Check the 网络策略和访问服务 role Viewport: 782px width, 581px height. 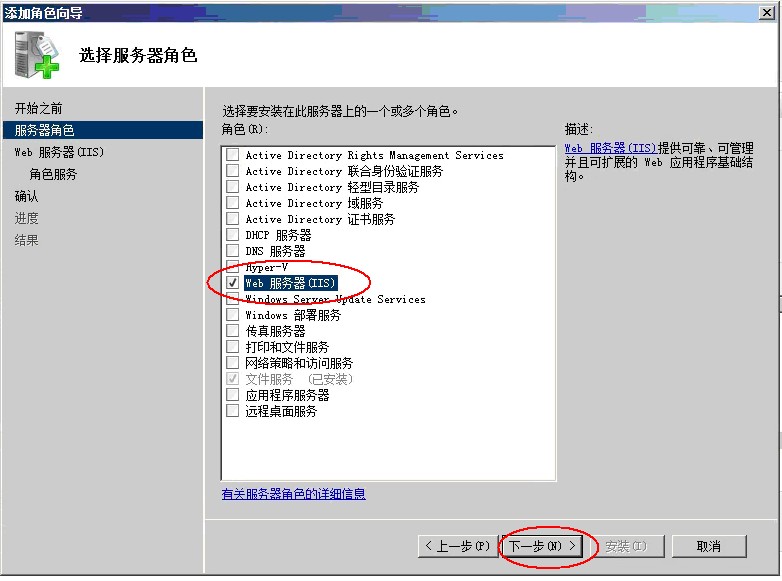point(232,363)
